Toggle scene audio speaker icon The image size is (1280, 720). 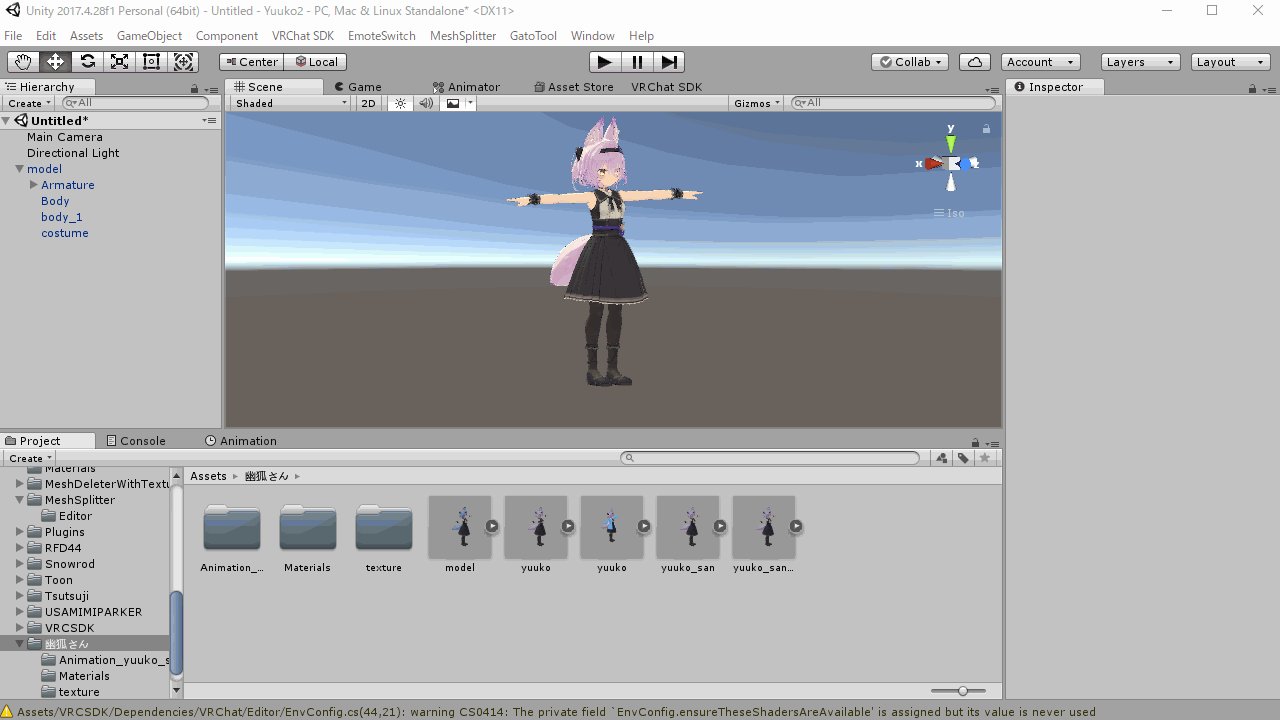[x=426, y=103]
